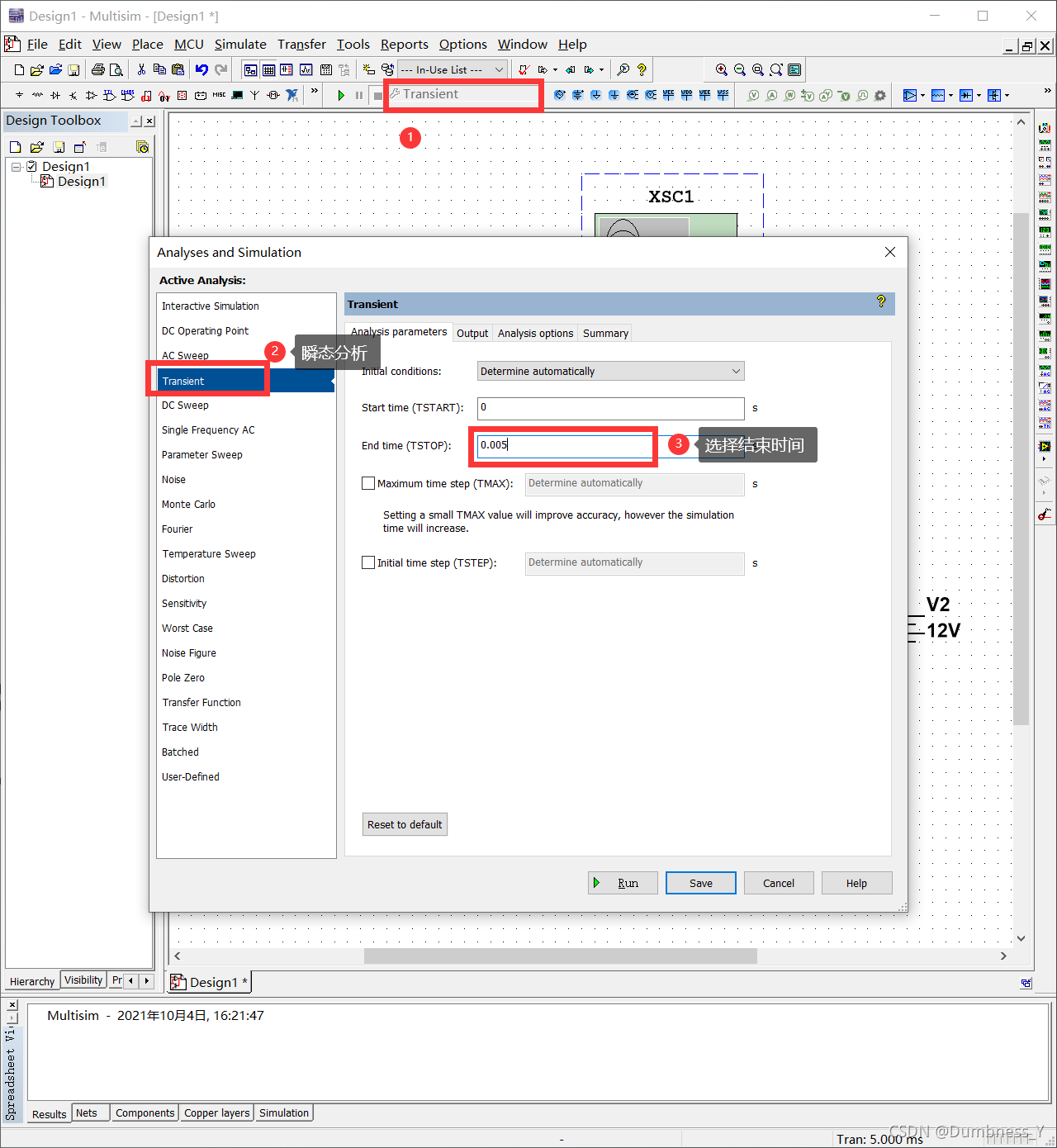
Task: Expand the right toolbar overflow chevron
Action: [1047, 91]
